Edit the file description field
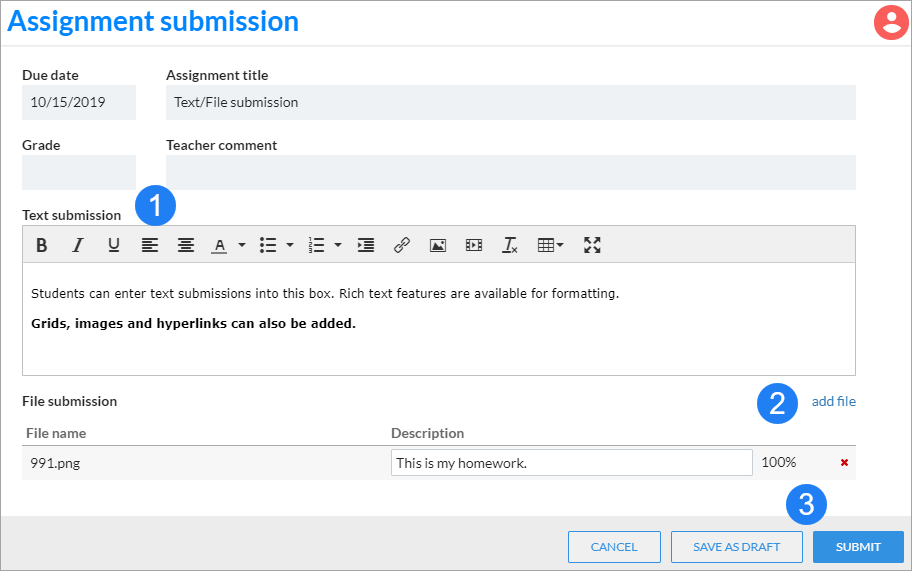 [x=572, y=463]
